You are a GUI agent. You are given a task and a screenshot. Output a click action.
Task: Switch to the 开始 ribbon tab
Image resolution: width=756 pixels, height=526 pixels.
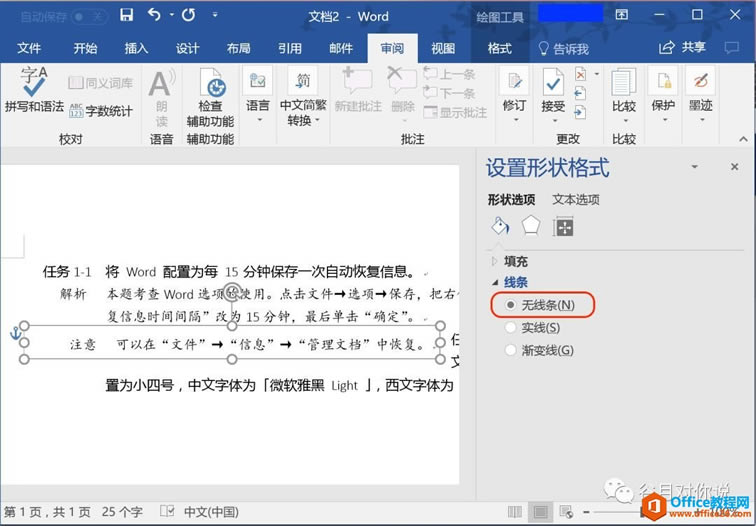point(85,48)
